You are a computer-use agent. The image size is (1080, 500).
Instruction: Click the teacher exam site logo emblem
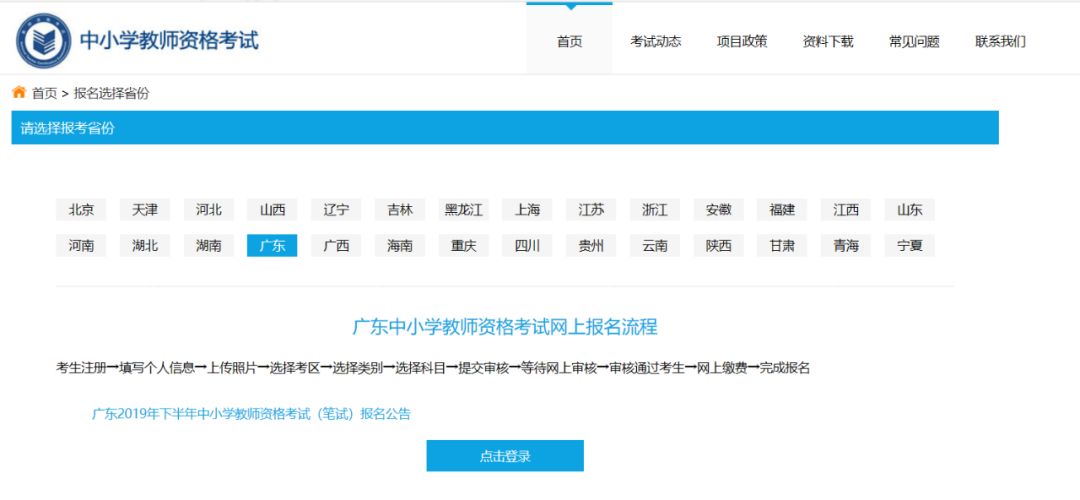click(43, 41)
